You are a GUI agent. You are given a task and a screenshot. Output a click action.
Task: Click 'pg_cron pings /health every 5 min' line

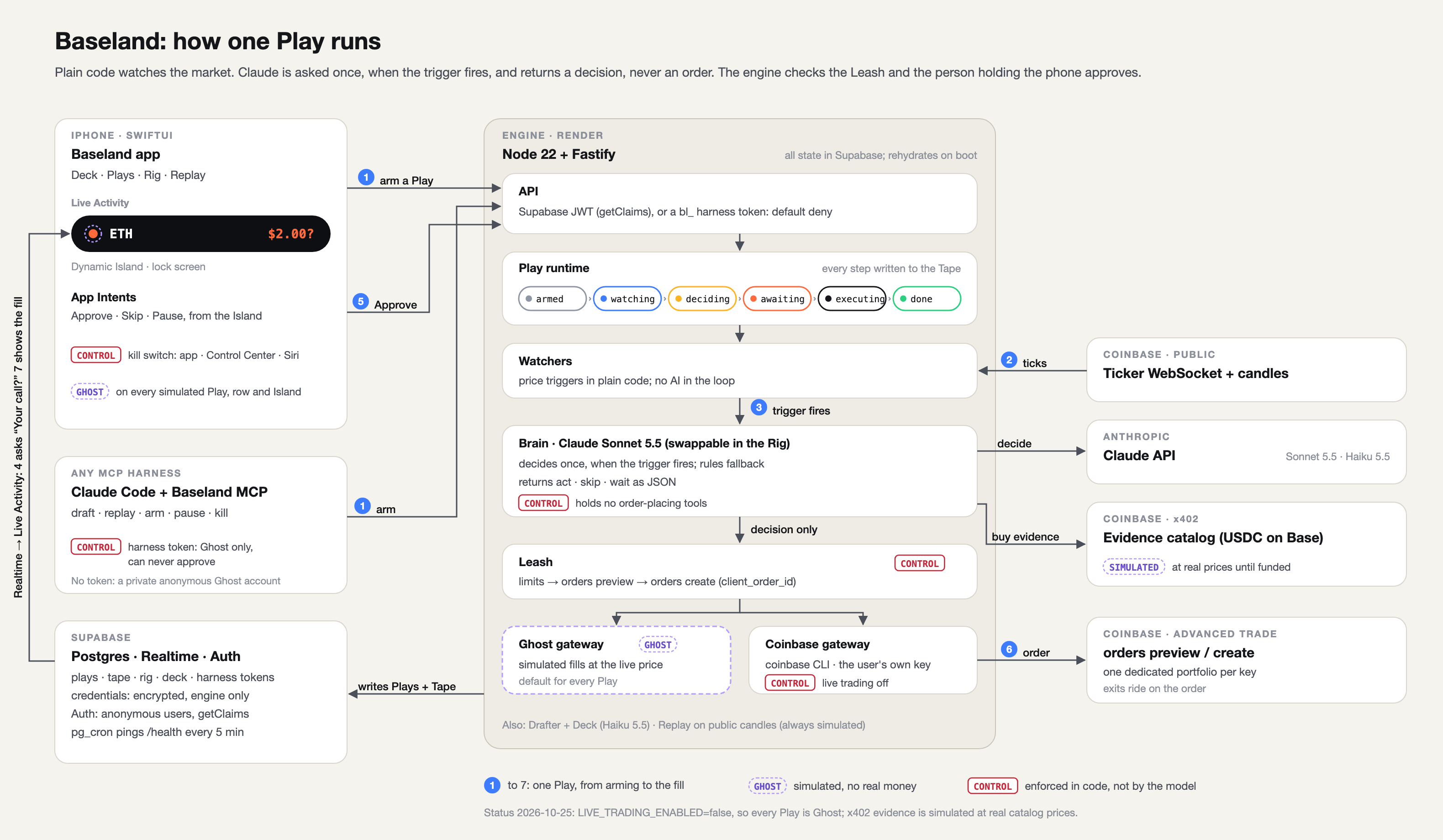158,732
